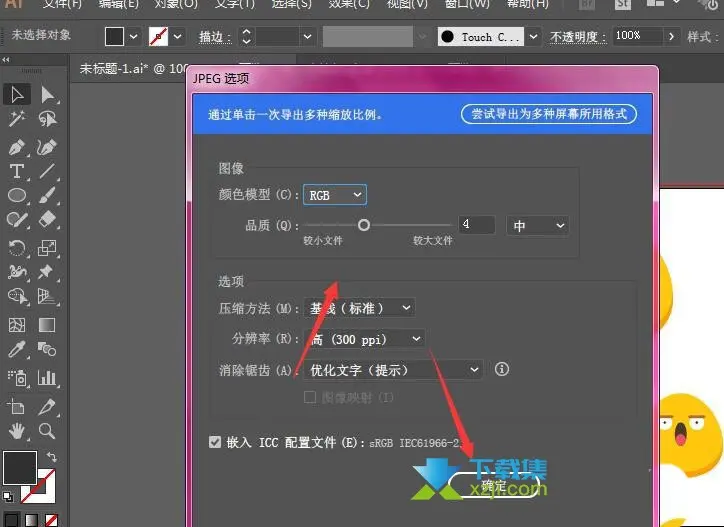This screenshot has width=724, height=527.
Task: Open the 选择(S) menu
Action: pos(291,4)
